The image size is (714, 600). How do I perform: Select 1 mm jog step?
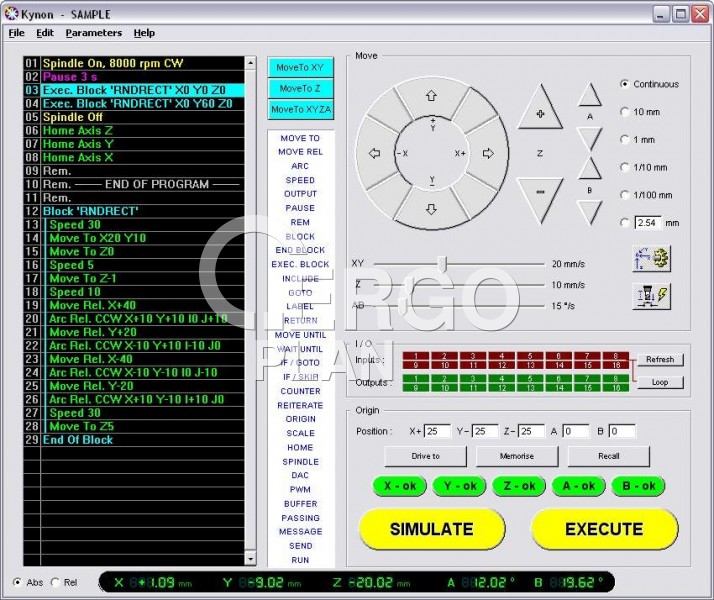pos(625,139)
